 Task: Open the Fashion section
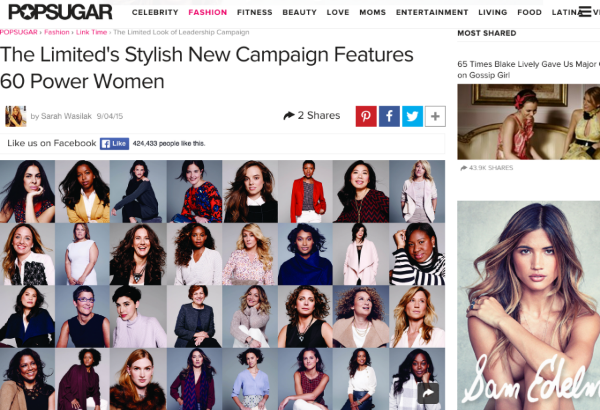click(208, 12)
